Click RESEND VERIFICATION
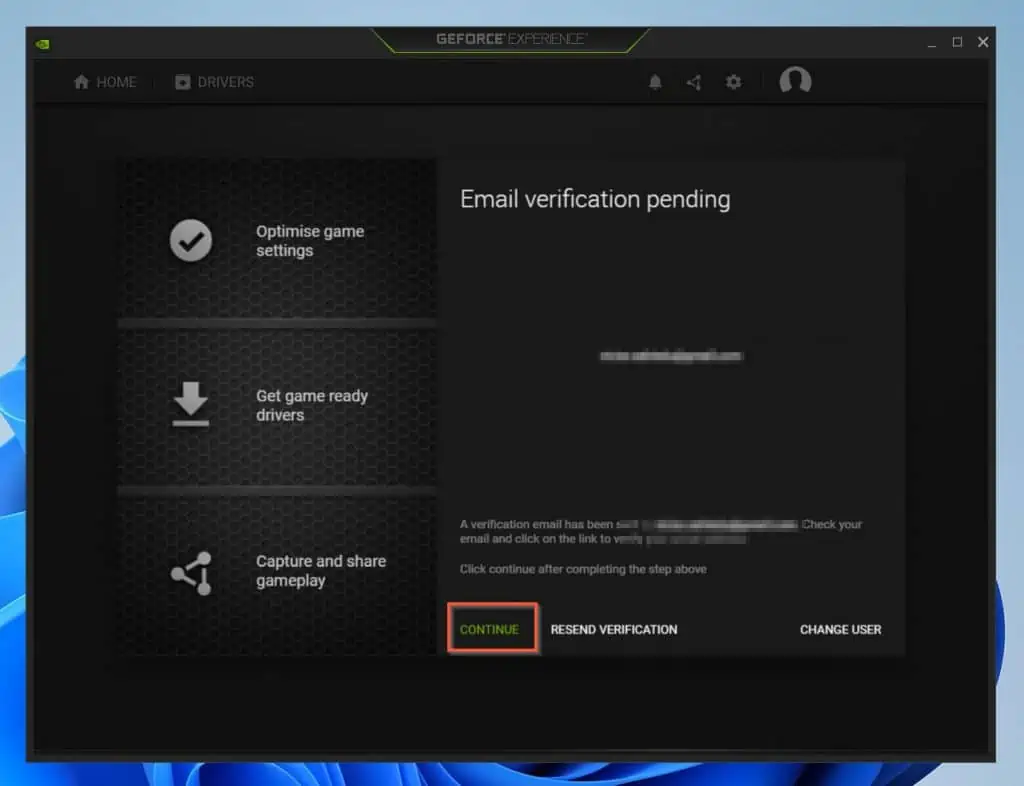This screenshot has width=1024, height=786. pyautogui.click(x=614, y=630)
